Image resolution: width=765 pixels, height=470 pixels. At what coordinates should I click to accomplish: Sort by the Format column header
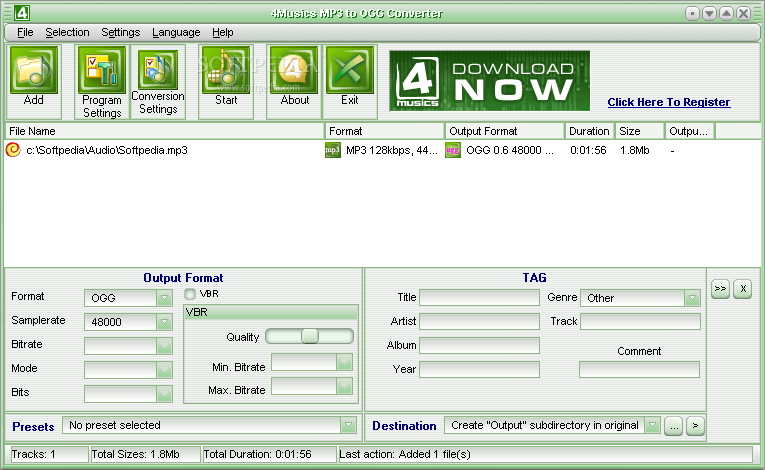(x=385, y=131)
